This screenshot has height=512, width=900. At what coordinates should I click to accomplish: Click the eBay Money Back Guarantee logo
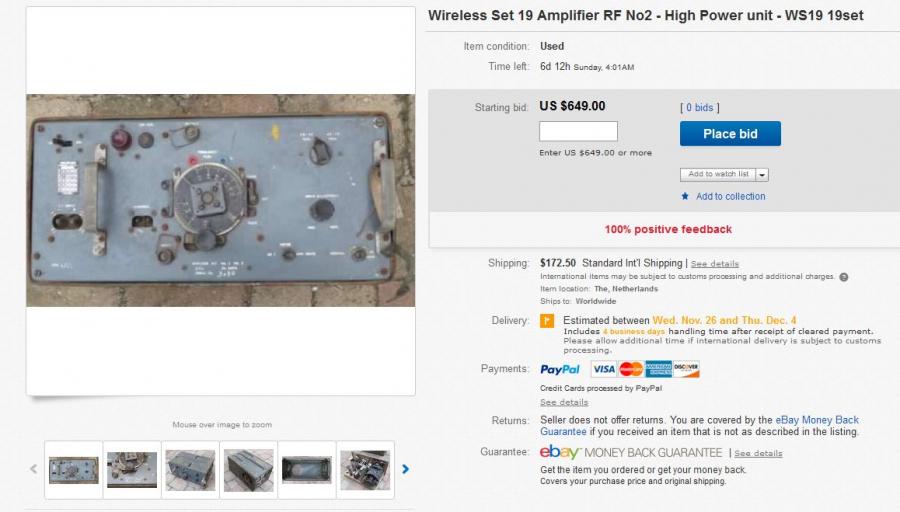[631, 452]
